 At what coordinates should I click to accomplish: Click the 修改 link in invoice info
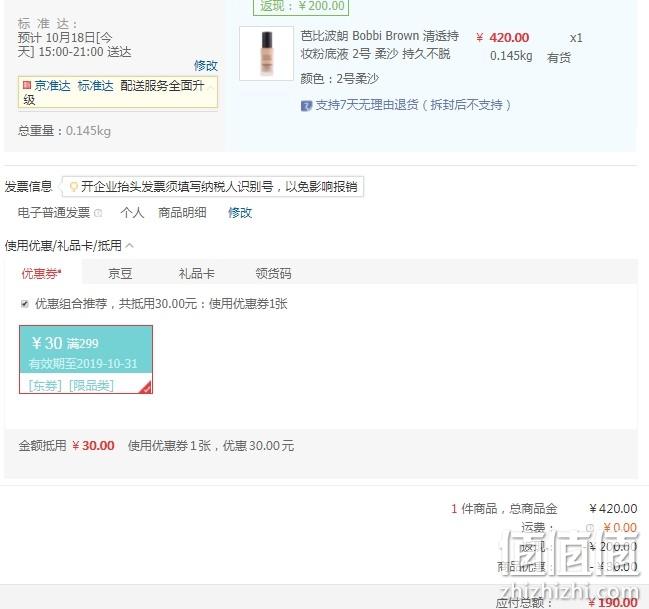(240, 212)
